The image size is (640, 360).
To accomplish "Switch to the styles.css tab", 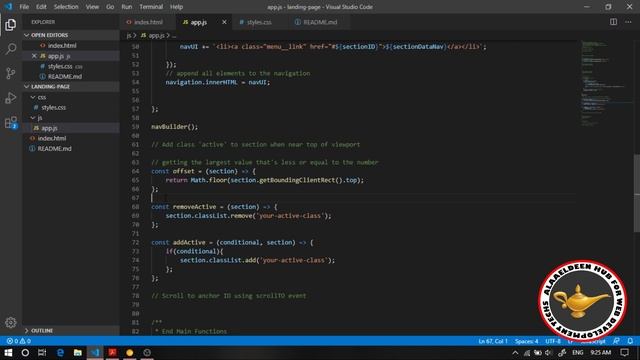I will 259,22.
